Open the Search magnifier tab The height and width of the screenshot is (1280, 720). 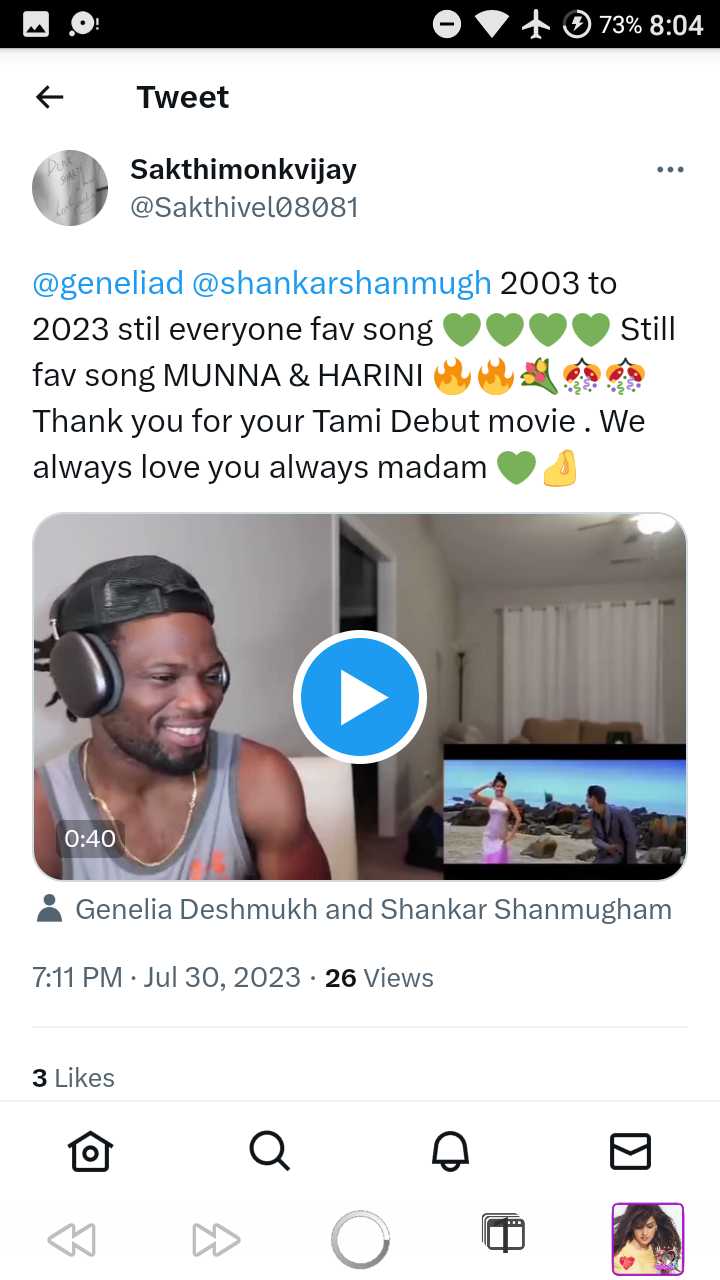(x=270, y=1151)
